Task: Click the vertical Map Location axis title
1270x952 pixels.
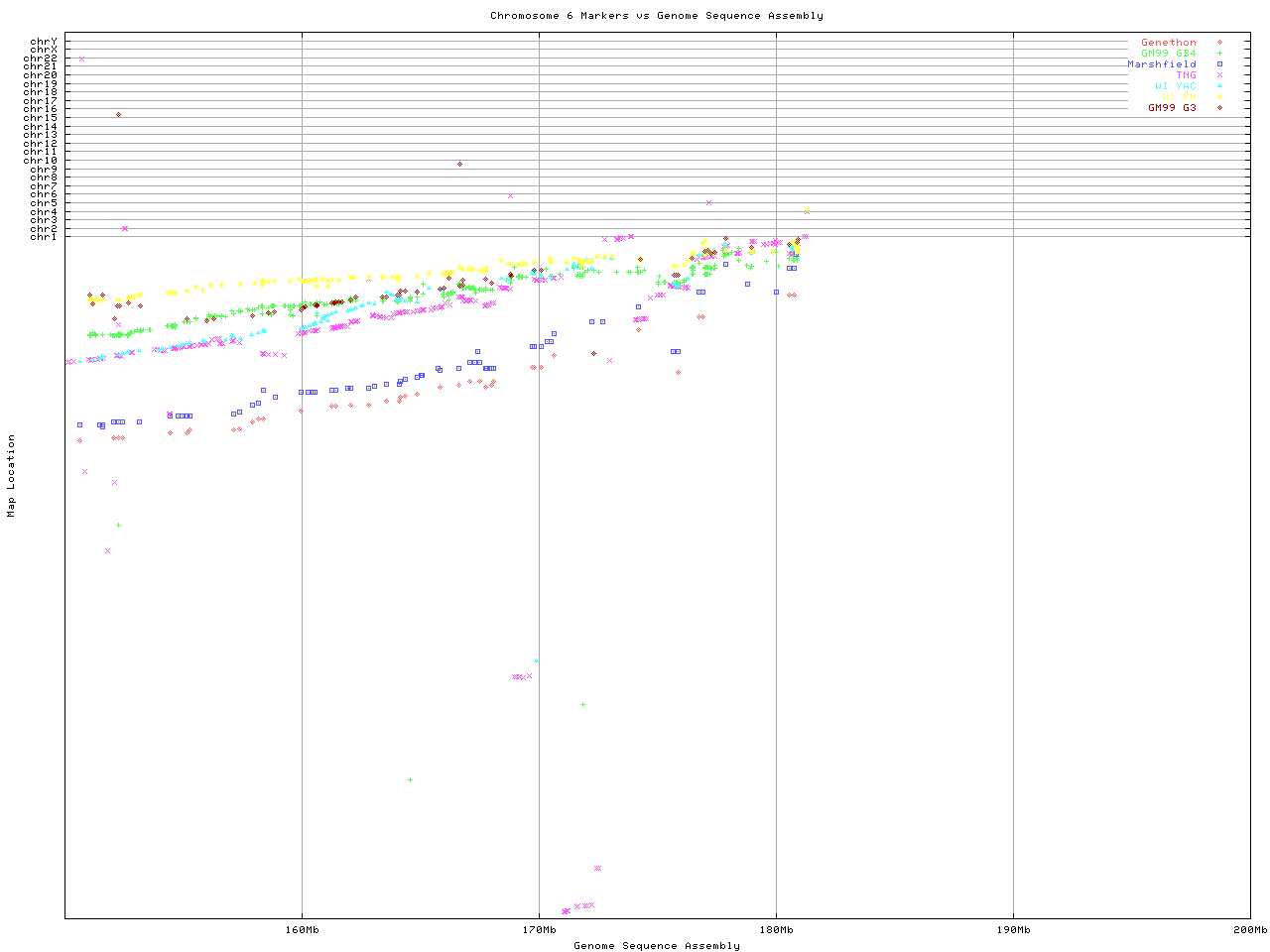Action: point(12,475)
